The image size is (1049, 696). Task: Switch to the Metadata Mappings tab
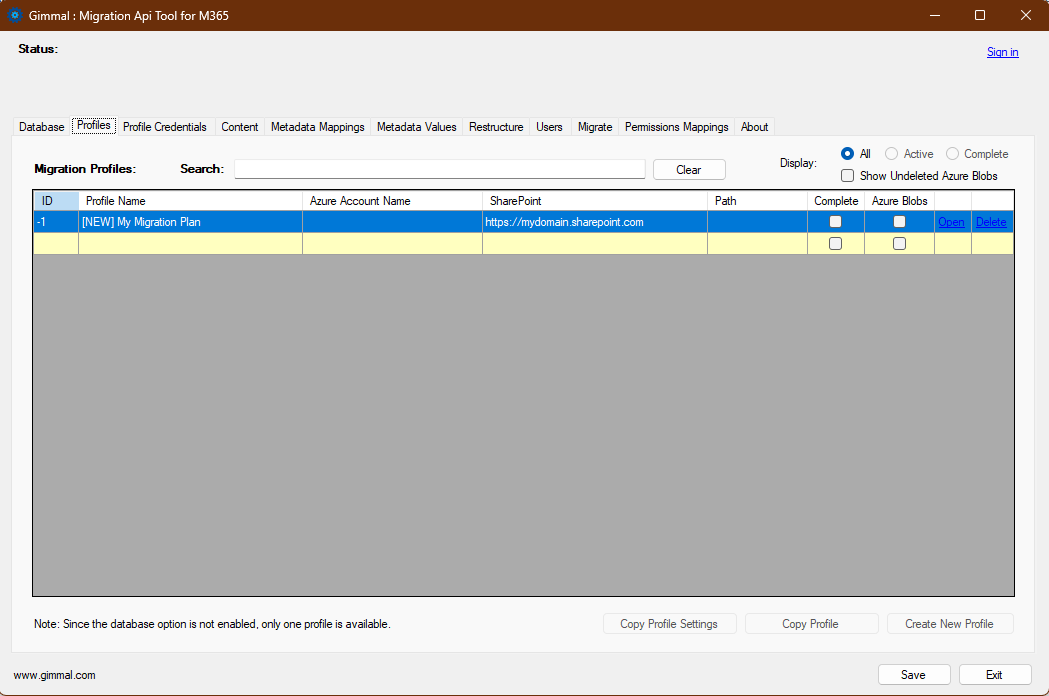pos(317,126)
